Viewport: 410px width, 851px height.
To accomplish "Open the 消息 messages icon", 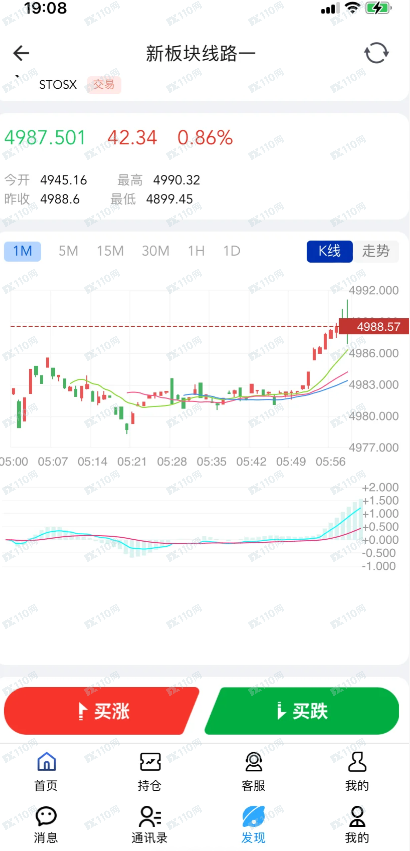I will click(x=46, y=815).
